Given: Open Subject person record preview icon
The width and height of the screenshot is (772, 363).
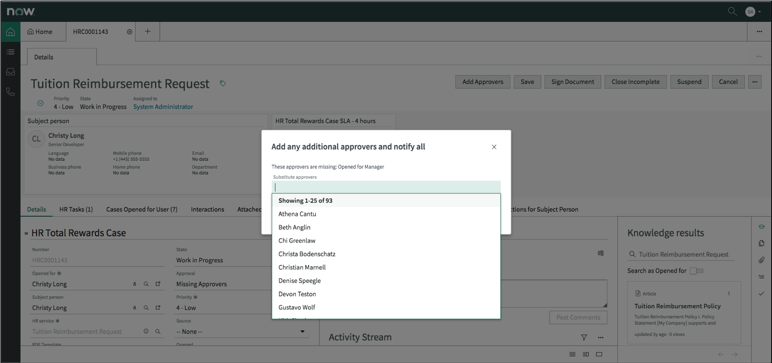Looking at the screenshot, I should (158, 308).
